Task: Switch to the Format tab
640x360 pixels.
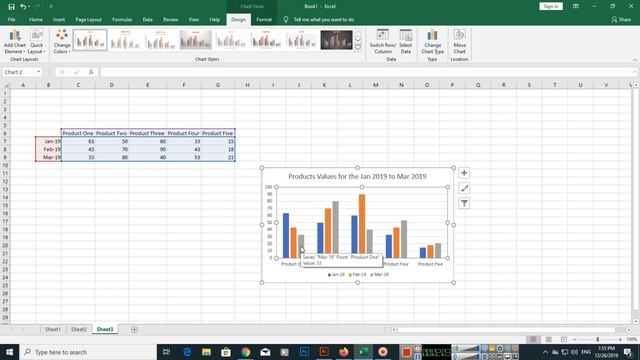Action: (x=264, y=20)
